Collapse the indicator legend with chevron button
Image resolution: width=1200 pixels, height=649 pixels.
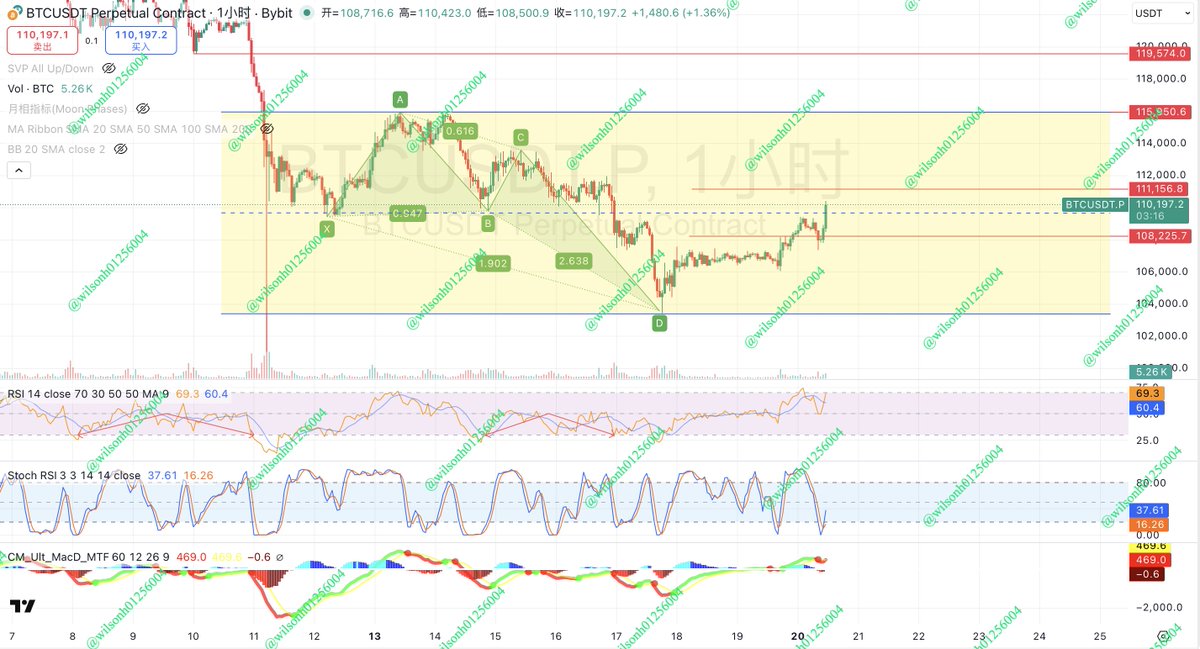coord(19,171)
